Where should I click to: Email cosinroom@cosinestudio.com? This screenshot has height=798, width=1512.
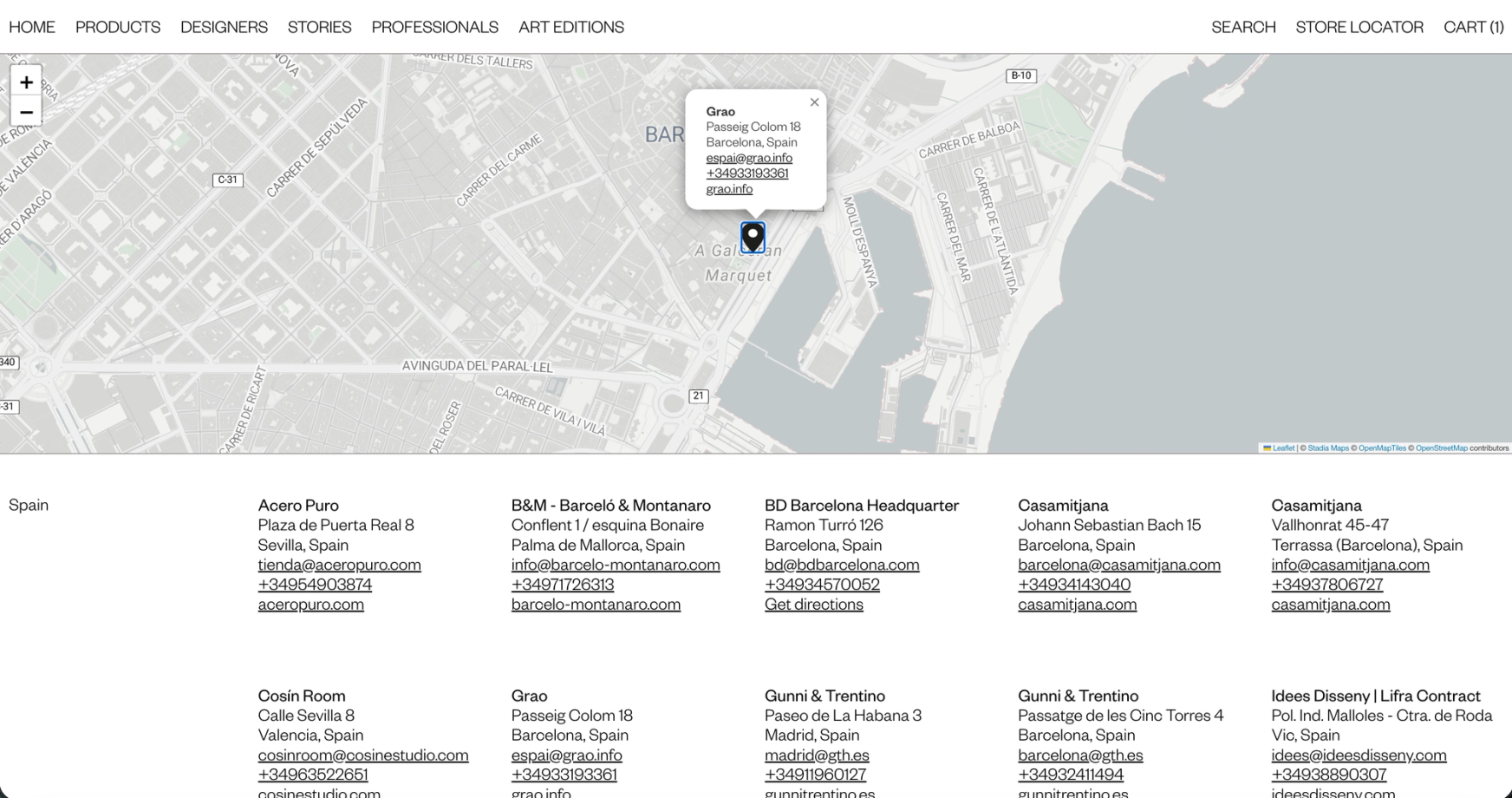point(363,755)
